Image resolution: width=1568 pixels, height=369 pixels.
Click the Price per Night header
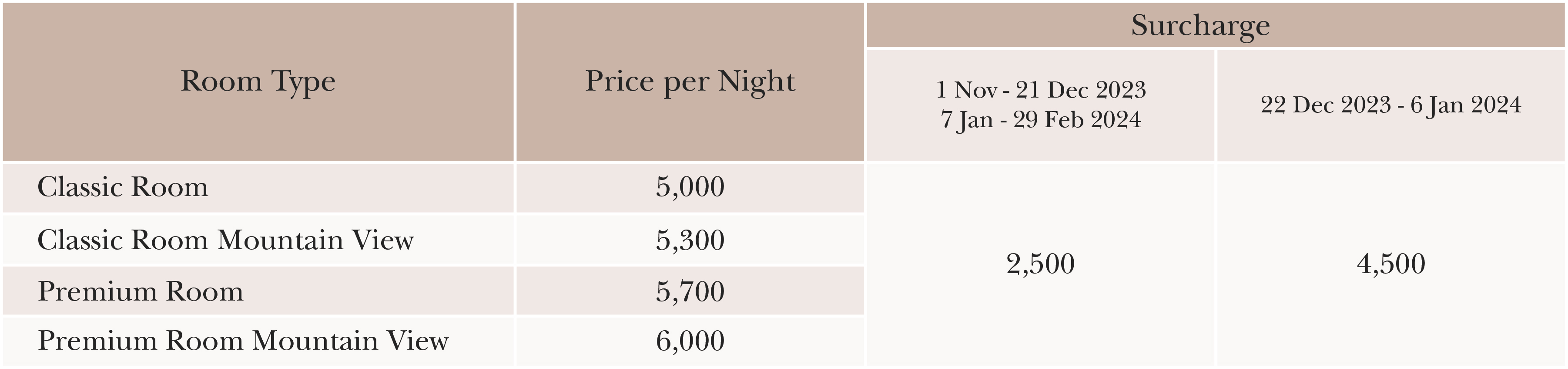click(x=690, y=82)
